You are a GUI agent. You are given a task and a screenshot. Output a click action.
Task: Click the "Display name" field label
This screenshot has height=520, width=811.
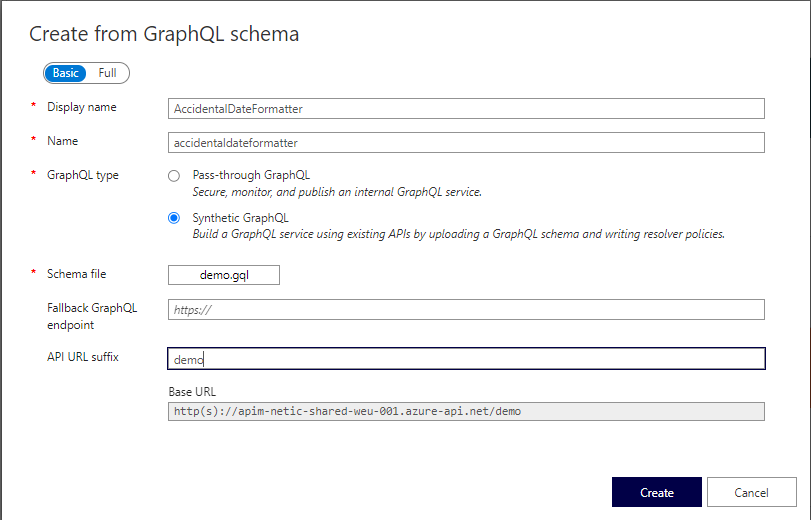[x=82, y=107]
